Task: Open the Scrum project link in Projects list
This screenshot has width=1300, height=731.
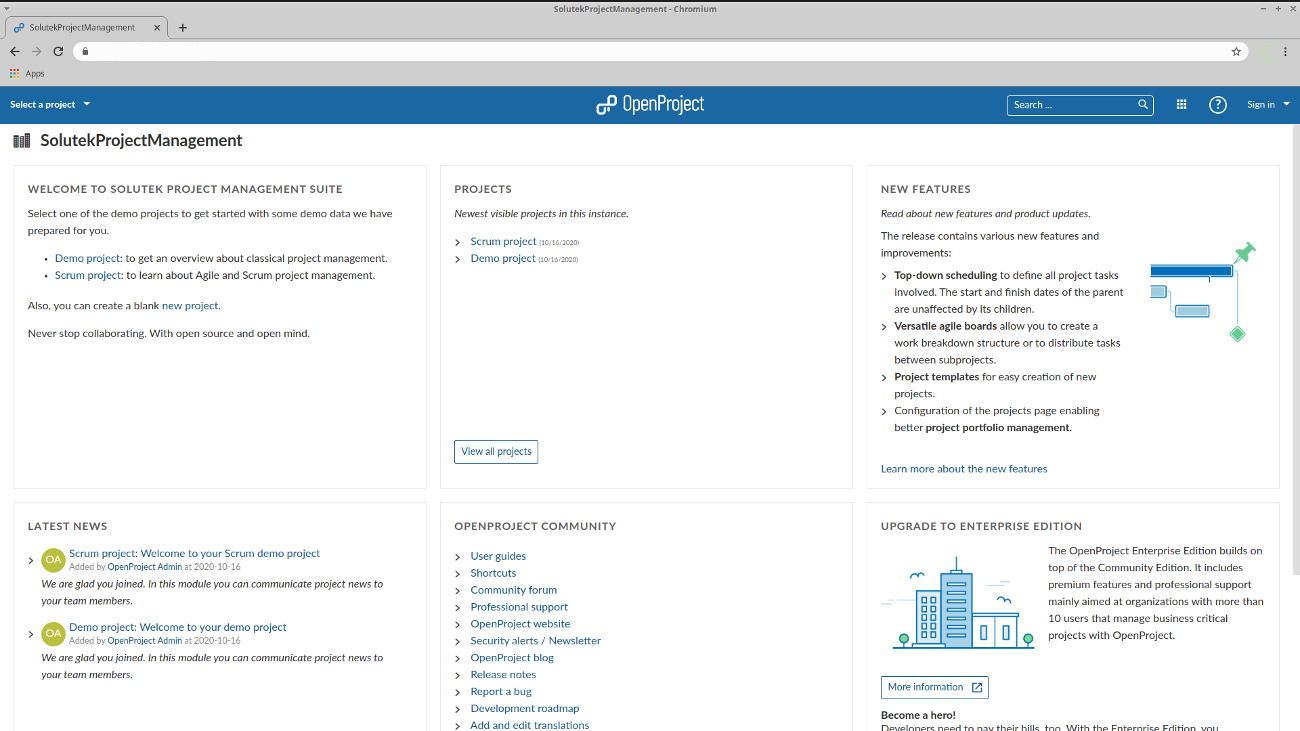Action: click(503, 241)
